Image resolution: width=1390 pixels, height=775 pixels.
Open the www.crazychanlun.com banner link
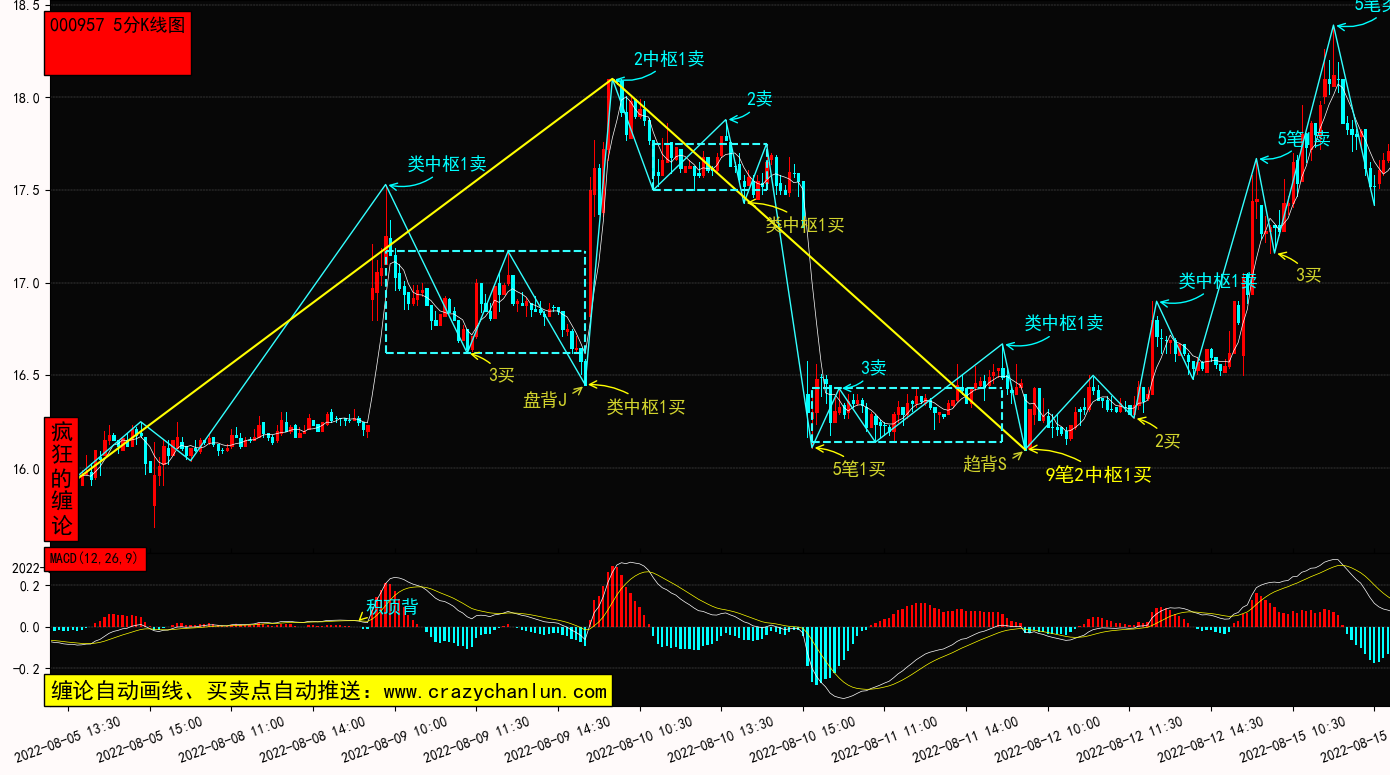click(x=327, y=691)
